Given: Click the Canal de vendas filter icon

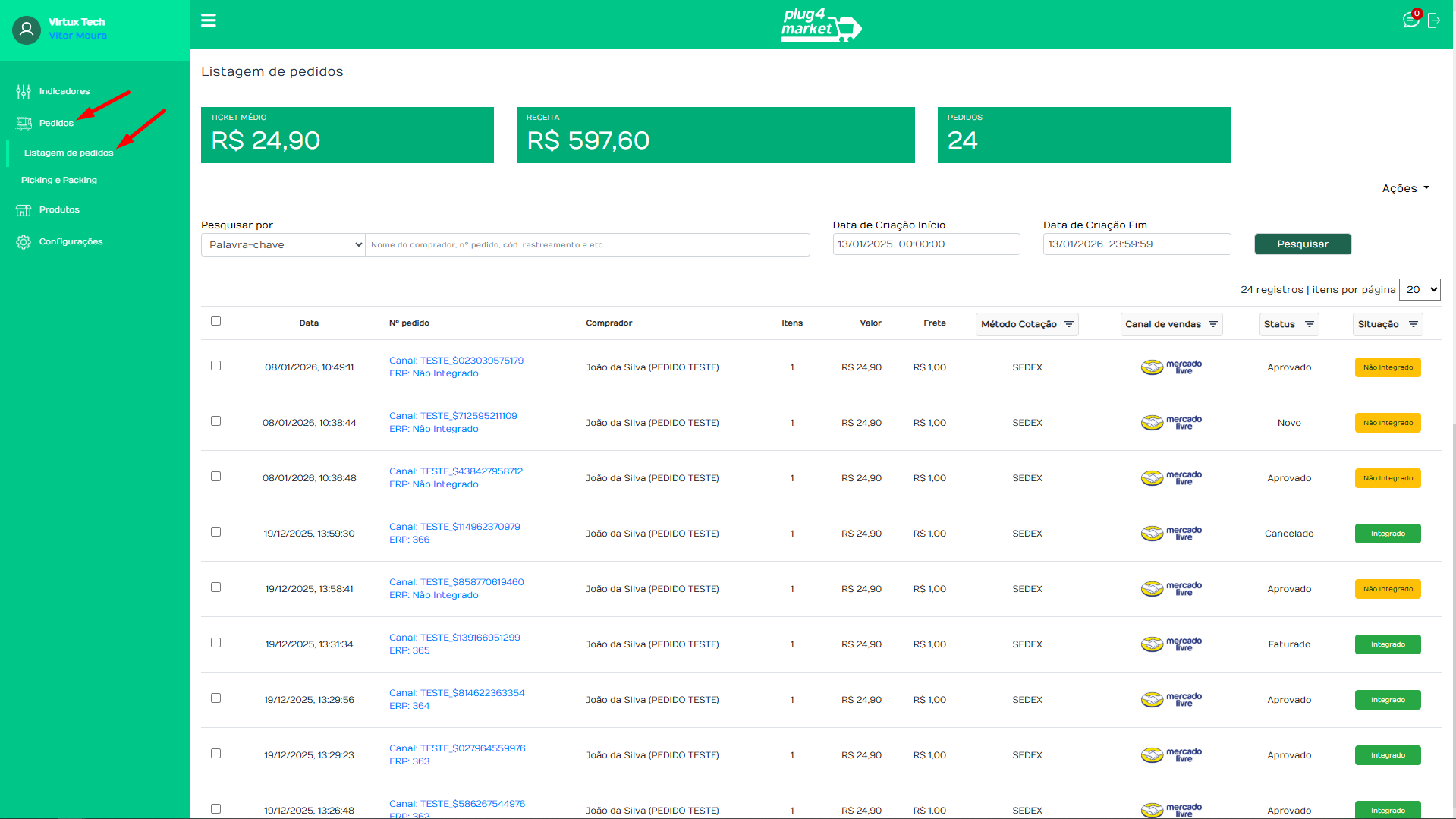Looking at the screenshot, I should point(1213,324).
